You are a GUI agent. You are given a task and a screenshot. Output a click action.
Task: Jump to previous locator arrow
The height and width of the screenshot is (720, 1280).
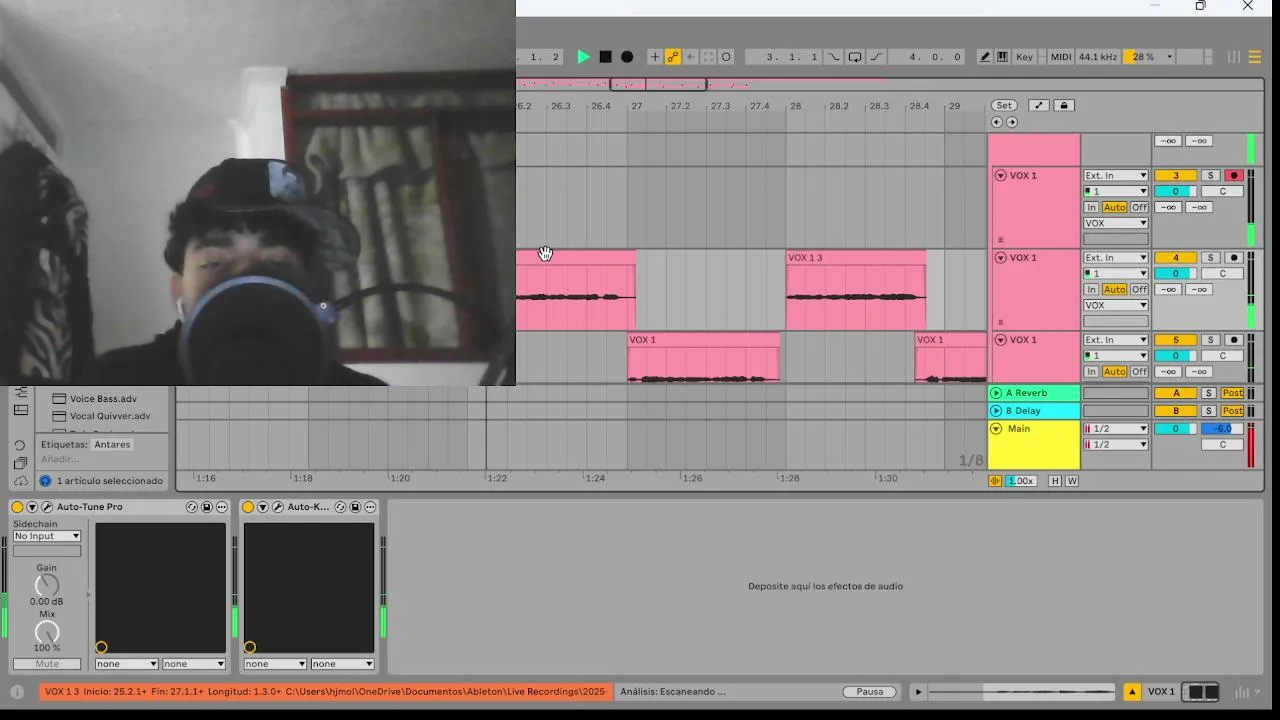coord(996,122)
